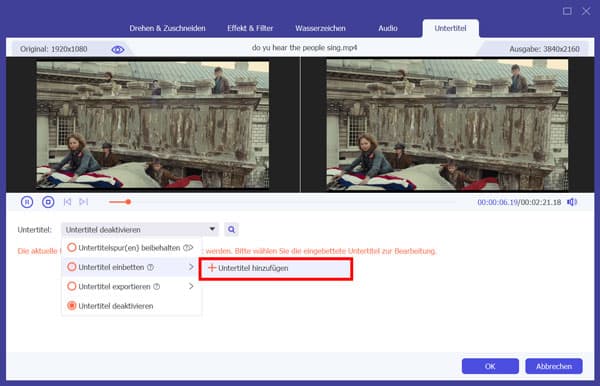Viewport: 600px width, 386px height.
Task: Open the Wasserzeichen tab
Action: pyautogui.click(x=320, y=28)
